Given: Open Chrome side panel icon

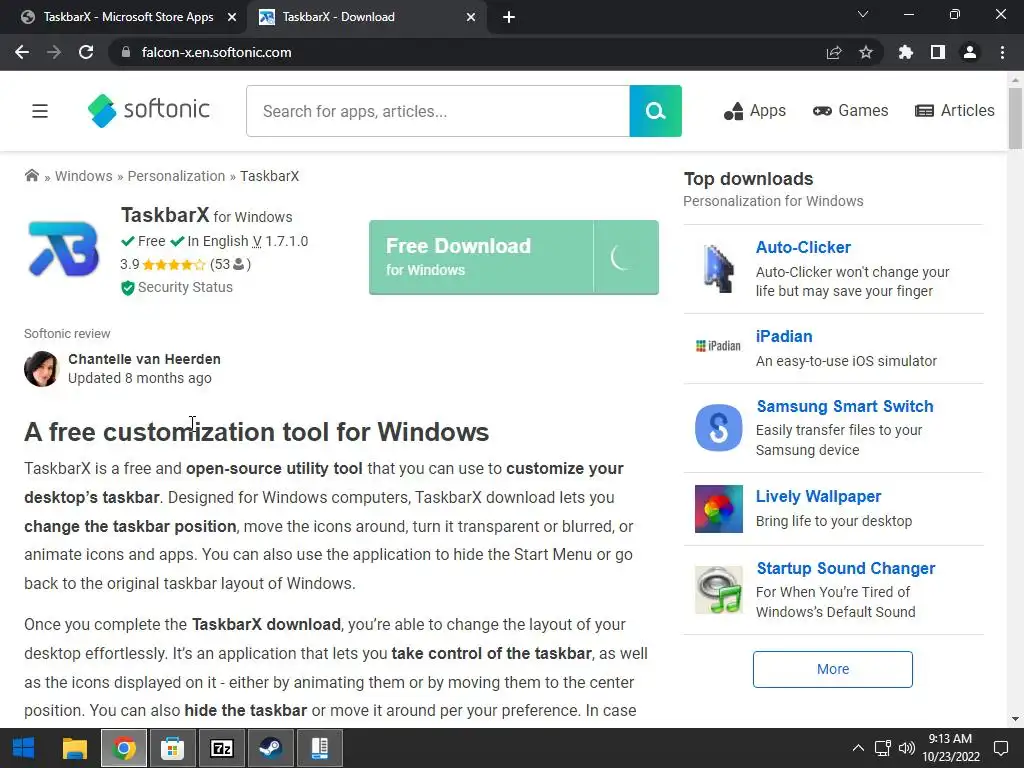Looking at the screenshot, I should pyautogui.click(x=938, y=52).
